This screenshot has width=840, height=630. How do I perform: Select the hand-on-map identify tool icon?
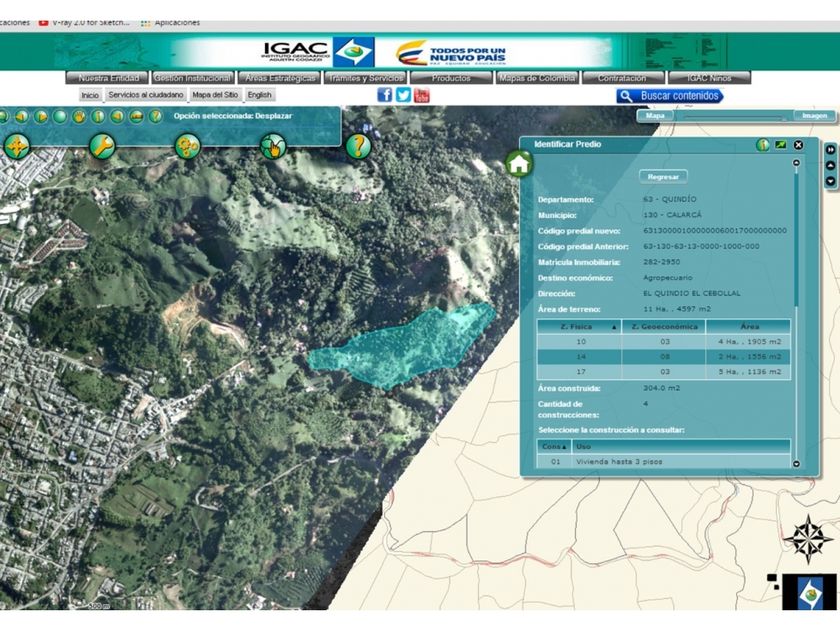click(272, 147)
